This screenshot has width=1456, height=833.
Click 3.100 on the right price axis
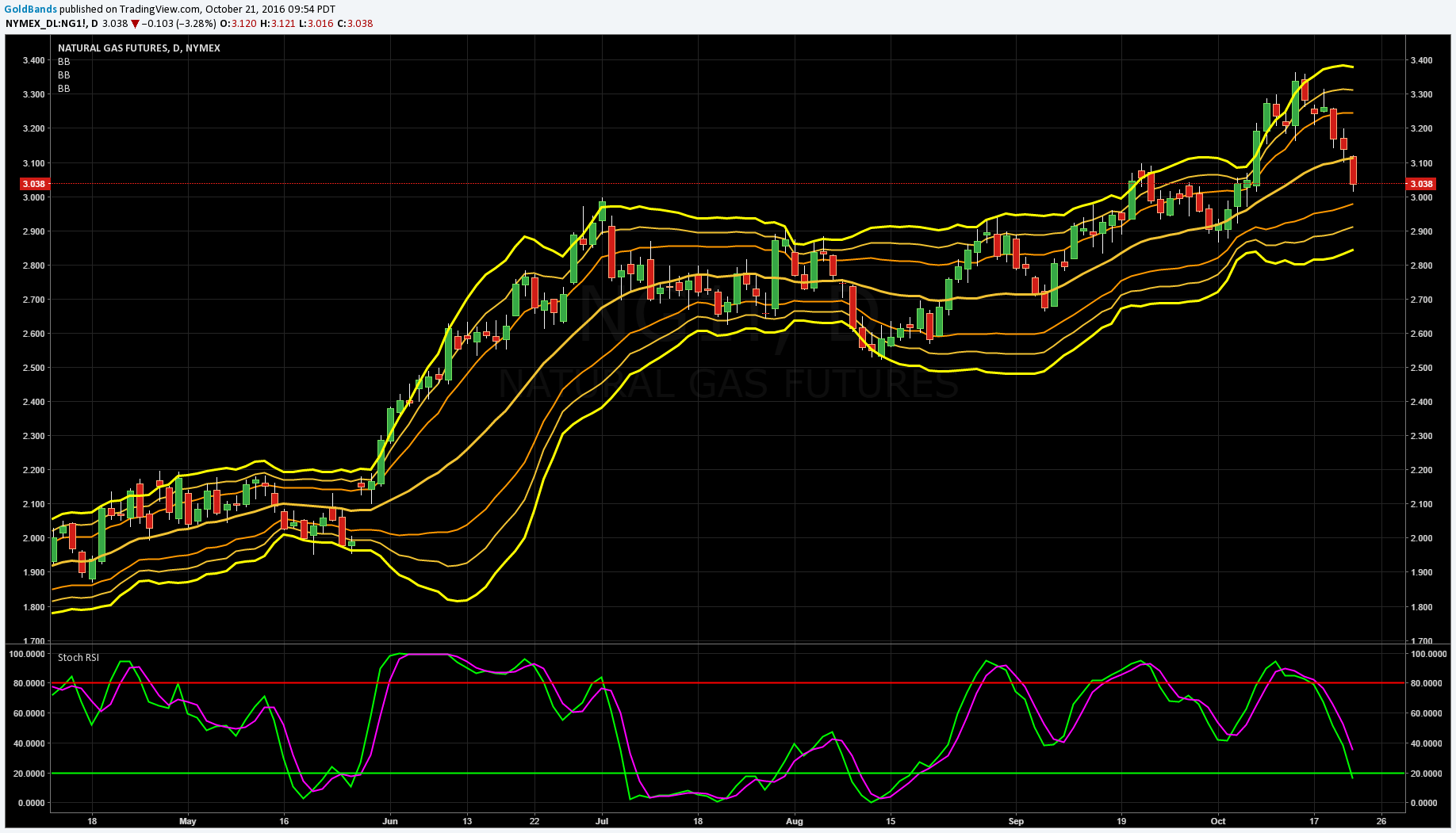(x=1421, y=163)
